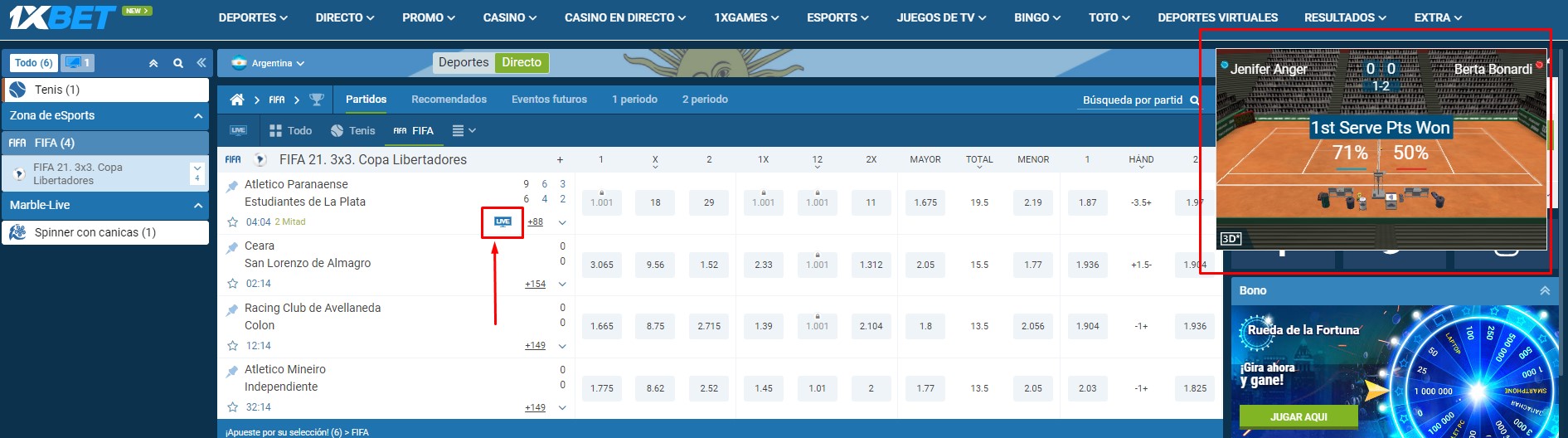
Task: Open the DIRECTO menu
Action: [x=345, y=17]
